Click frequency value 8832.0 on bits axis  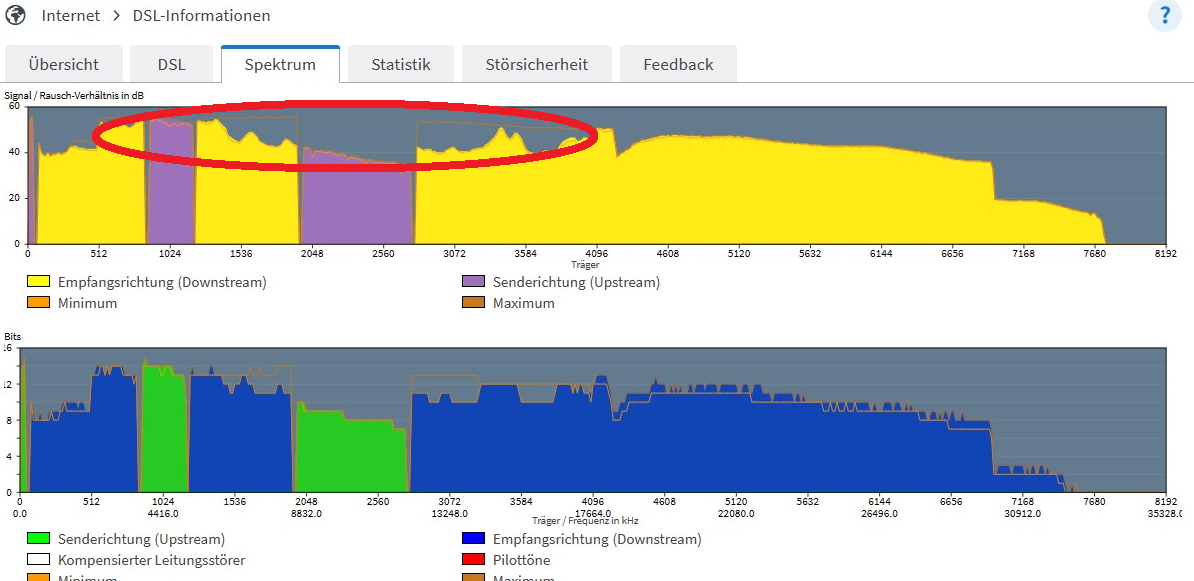tap(306, 513)
